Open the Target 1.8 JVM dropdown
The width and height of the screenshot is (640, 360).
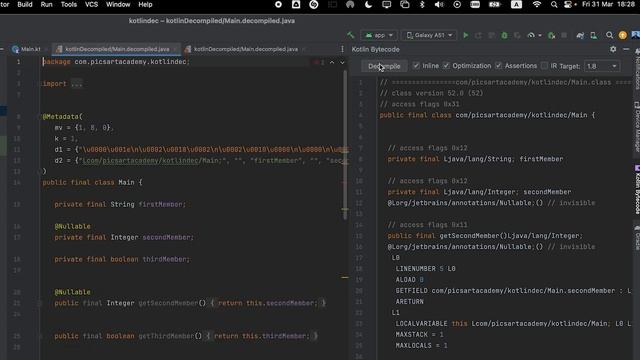pos(602,66)
